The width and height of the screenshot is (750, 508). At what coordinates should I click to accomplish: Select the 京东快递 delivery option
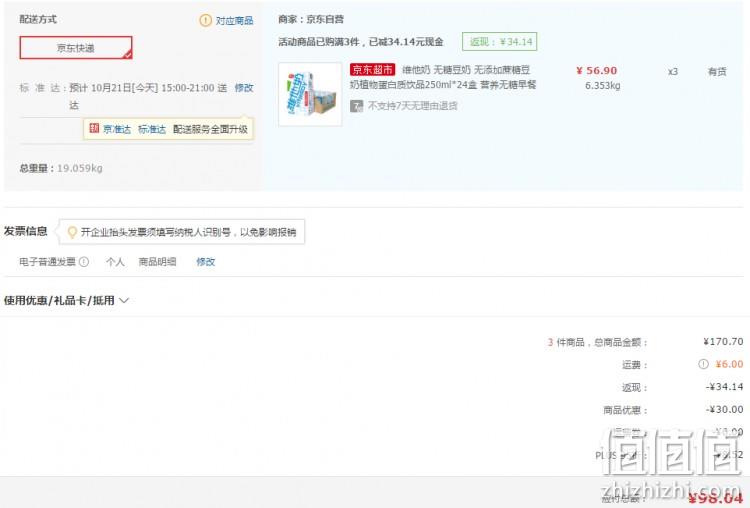[76, 48]
